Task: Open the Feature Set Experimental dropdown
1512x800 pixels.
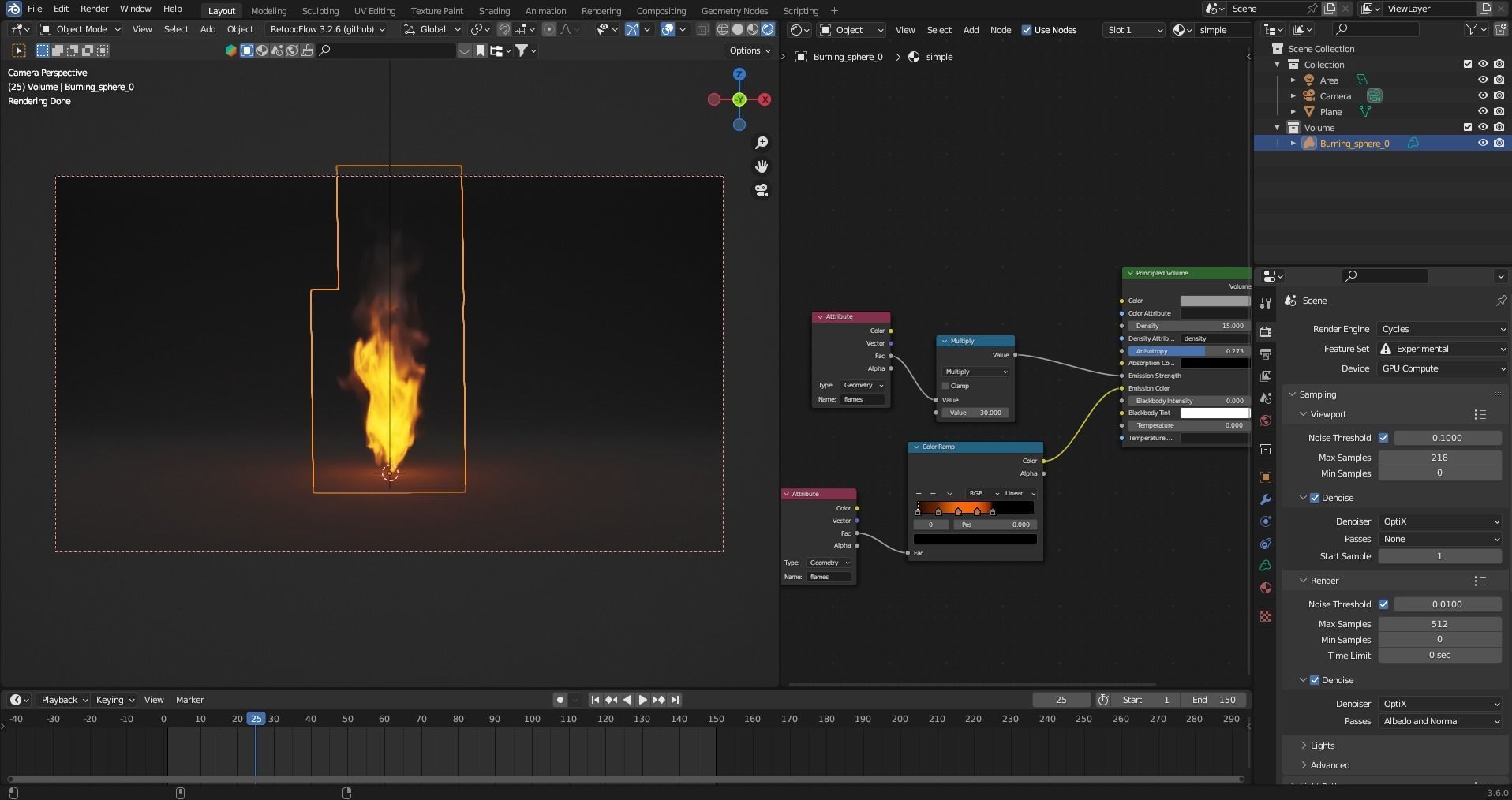Action: pyautogui.click(x=1443, y=349)
